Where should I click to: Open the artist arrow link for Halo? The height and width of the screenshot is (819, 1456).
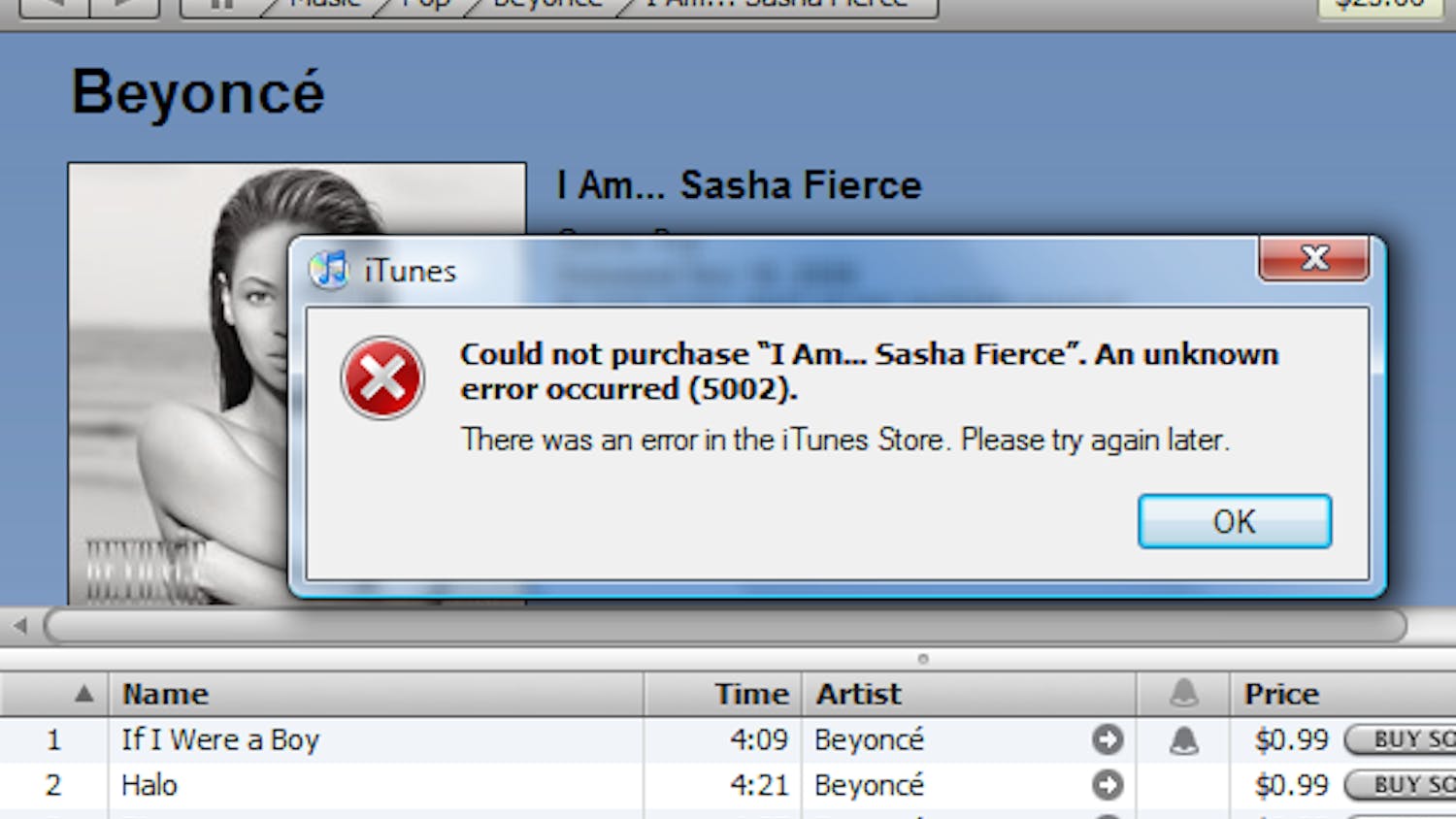click(x=1107, y=784)
